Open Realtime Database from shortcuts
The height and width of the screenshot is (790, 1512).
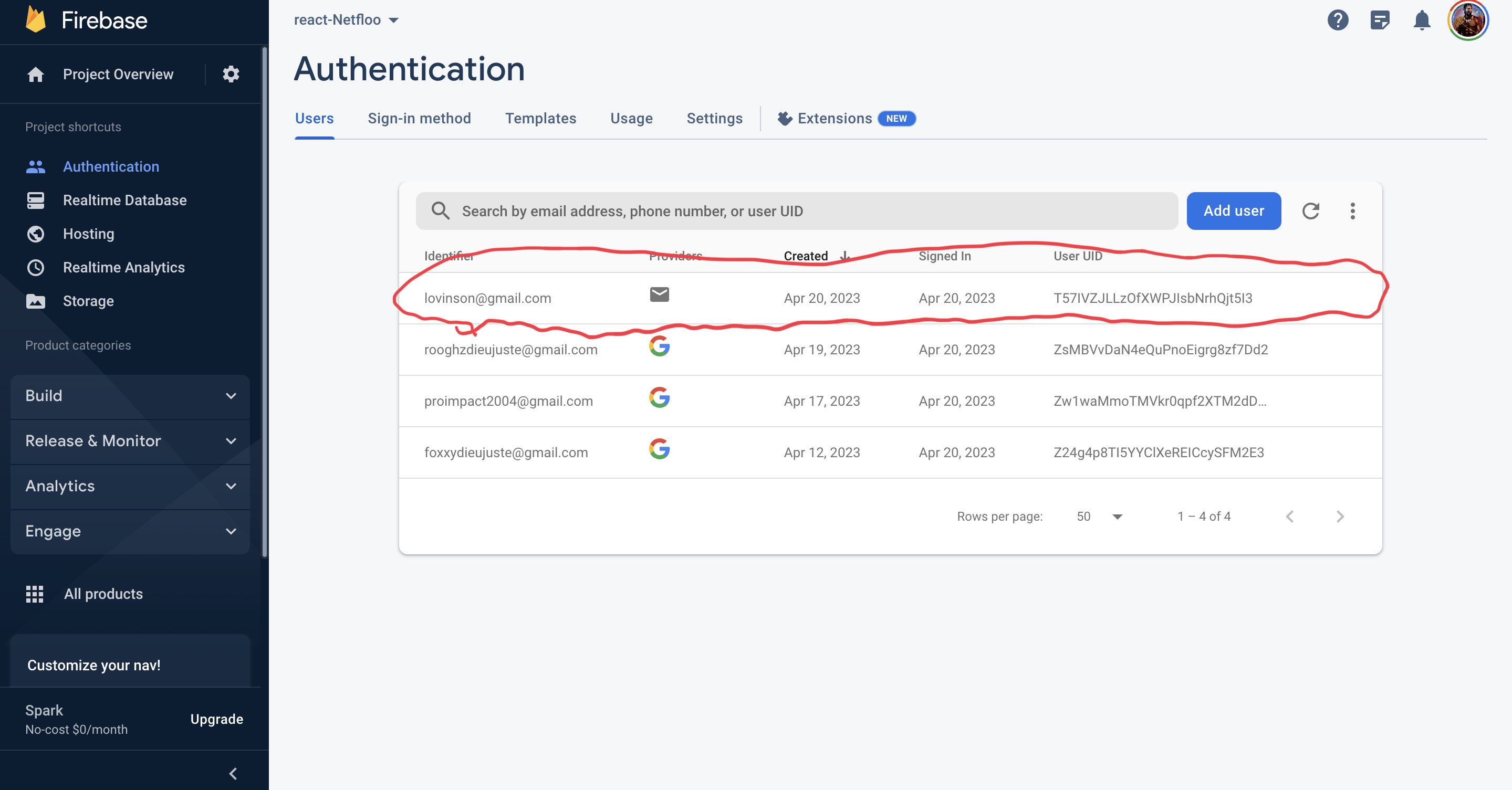[x=124, y=201]
